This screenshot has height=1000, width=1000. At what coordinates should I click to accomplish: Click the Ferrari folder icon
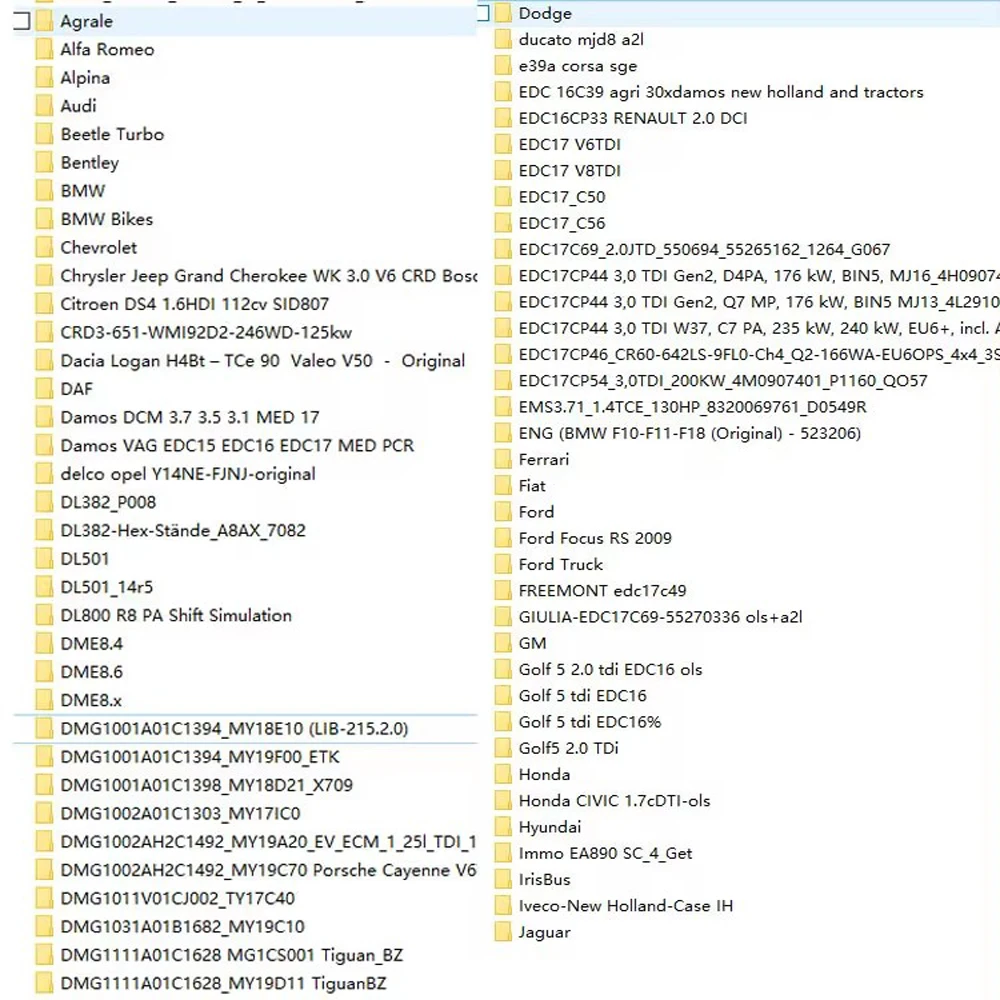(503, 459)
